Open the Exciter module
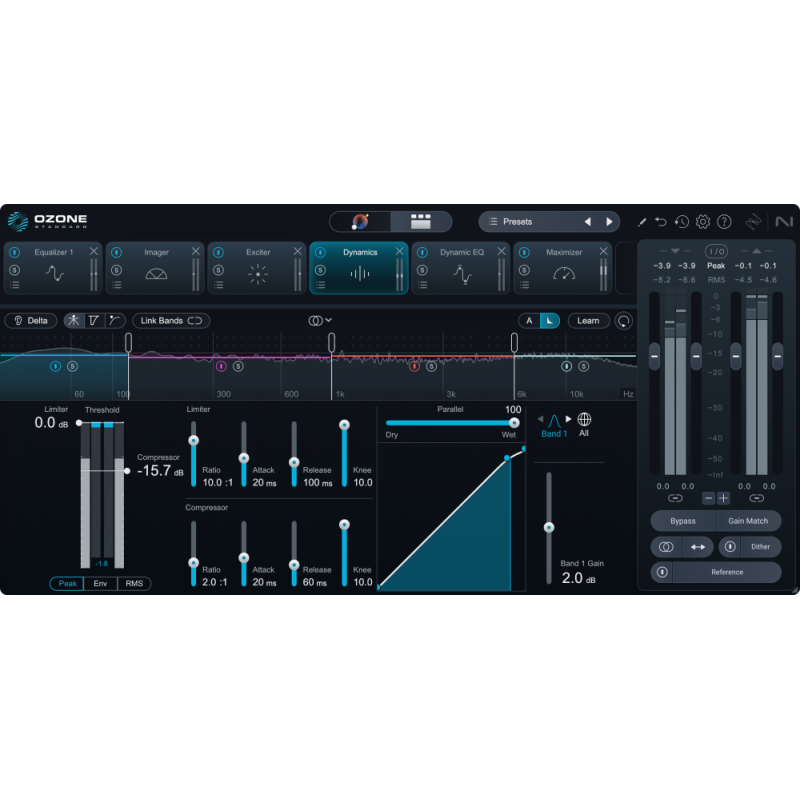800x800 pixels. pyautogui.click(x=259, y=252)
